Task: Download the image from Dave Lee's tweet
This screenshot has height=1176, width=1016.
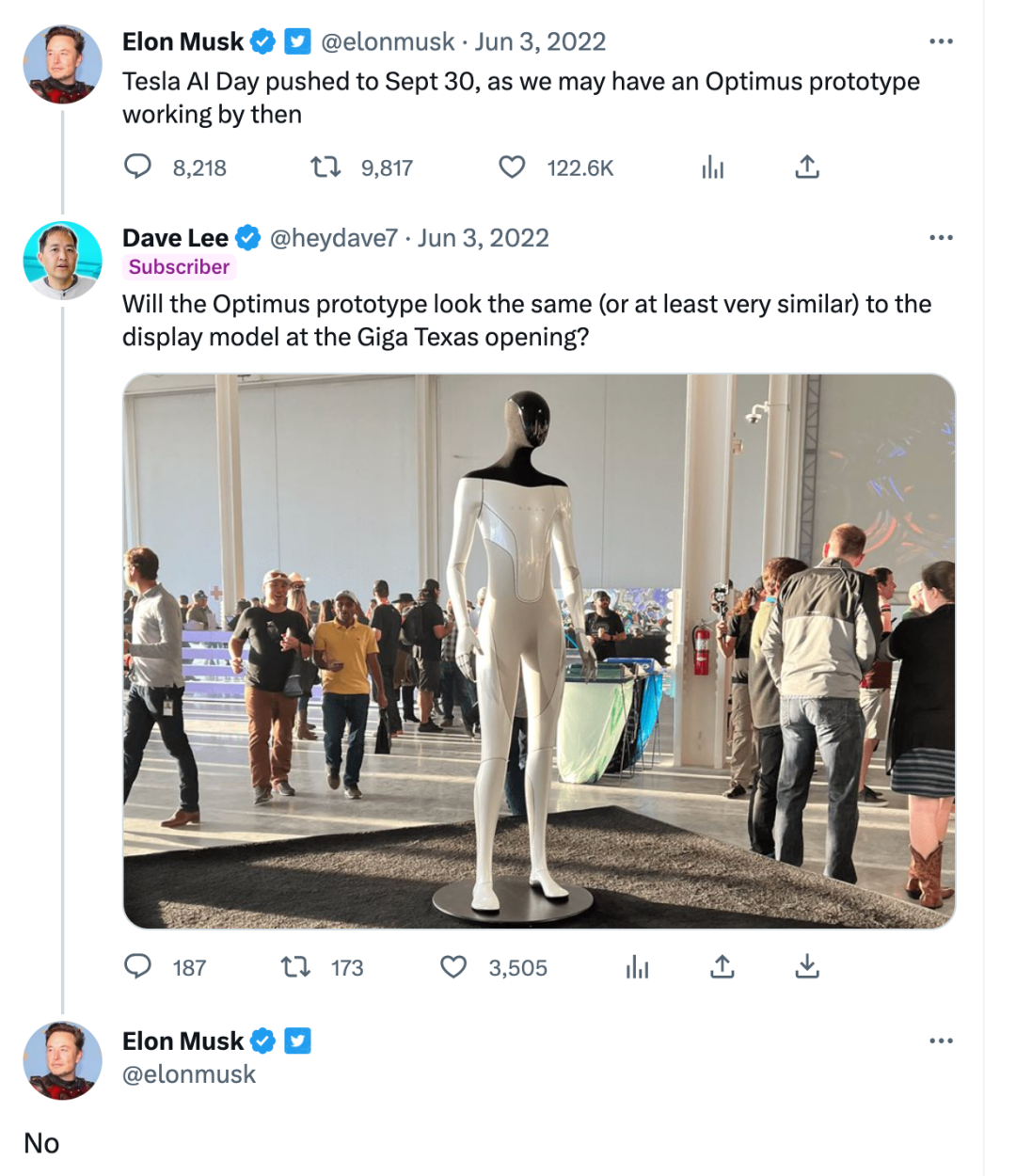Action: (x=807, y=966)
